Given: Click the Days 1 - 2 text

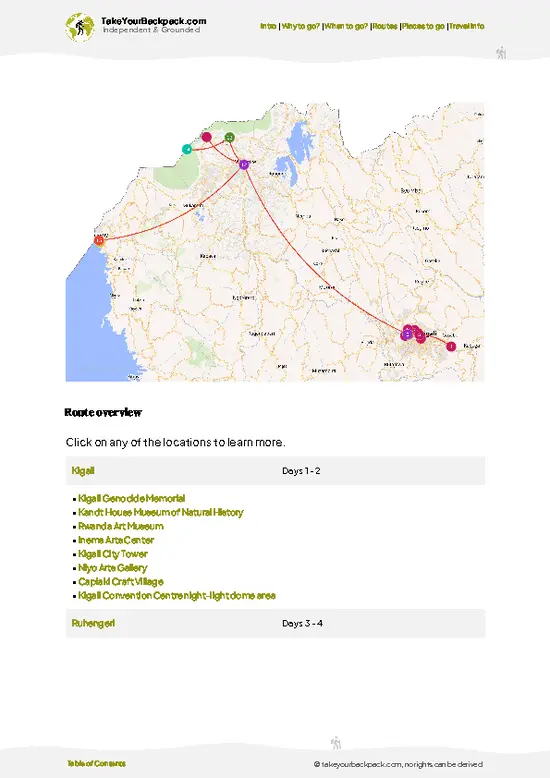Looking at the screenshot, I should (301, 470).
